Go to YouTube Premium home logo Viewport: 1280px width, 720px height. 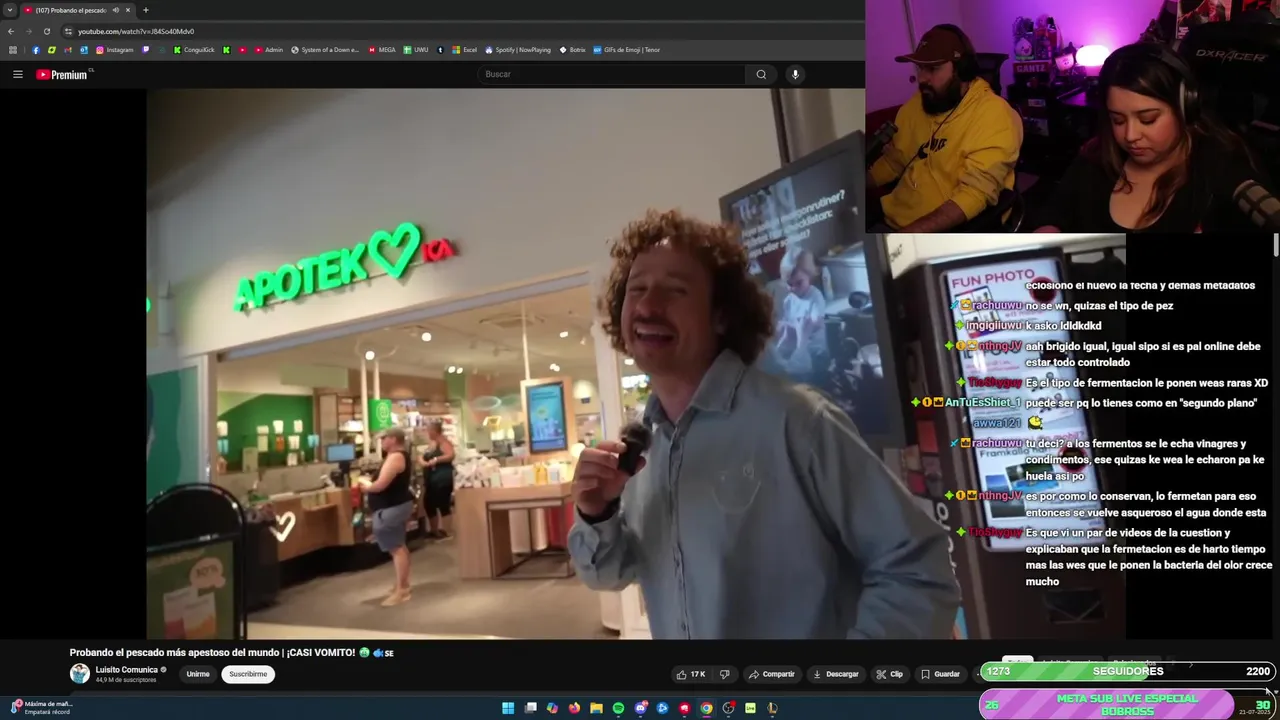[64, 74]
